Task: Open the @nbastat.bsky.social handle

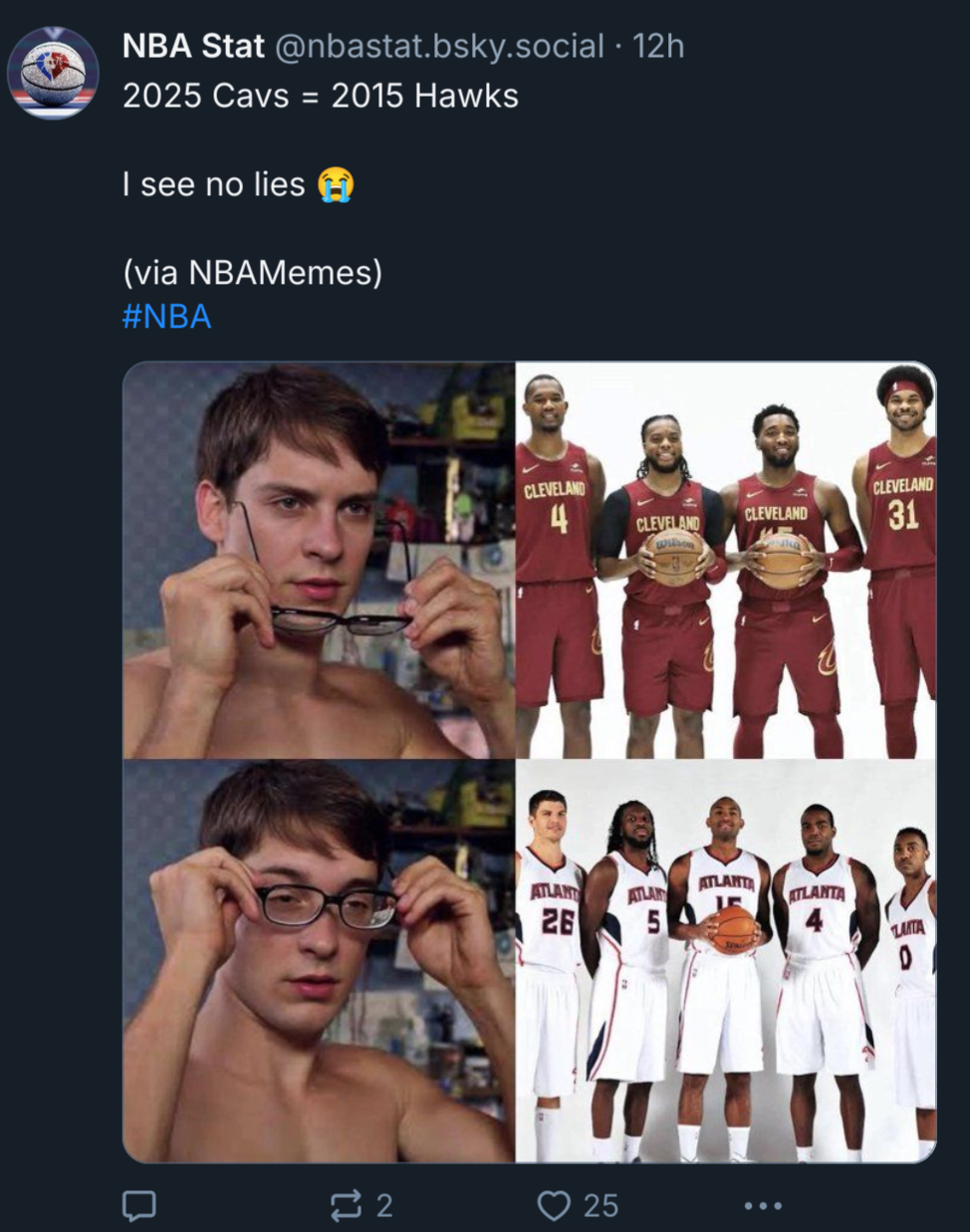Action: pyautogui.click(x=439, y=46)
